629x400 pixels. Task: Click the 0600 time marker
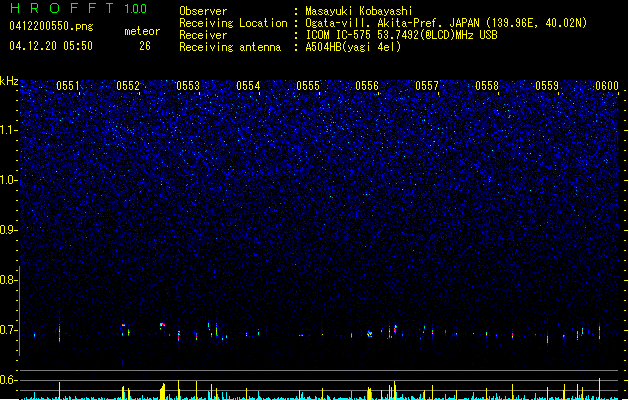pos(607,86)
